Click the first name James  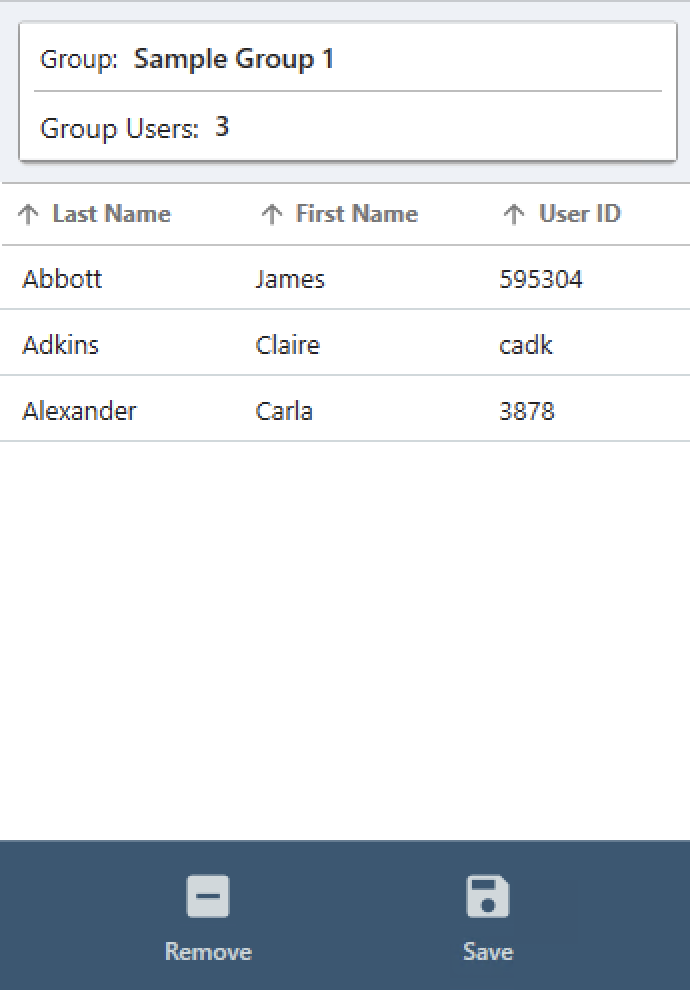click(x=290, y=279)
